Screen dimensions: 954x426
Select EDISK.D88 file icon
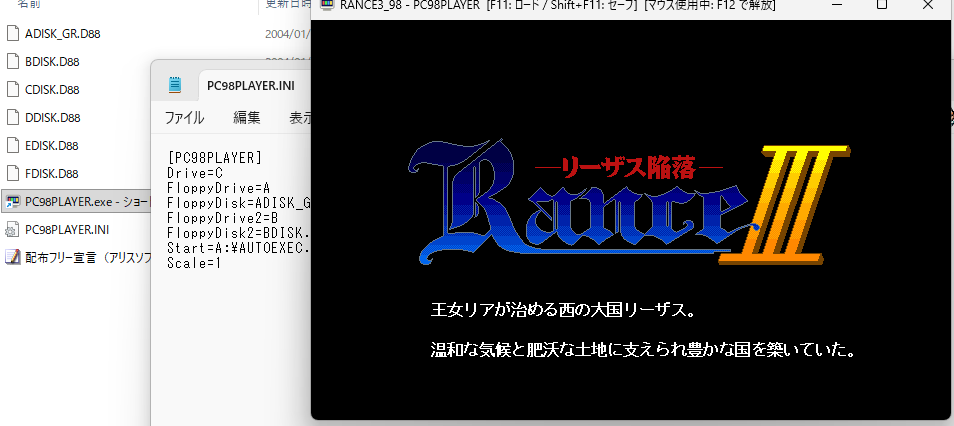13,145
